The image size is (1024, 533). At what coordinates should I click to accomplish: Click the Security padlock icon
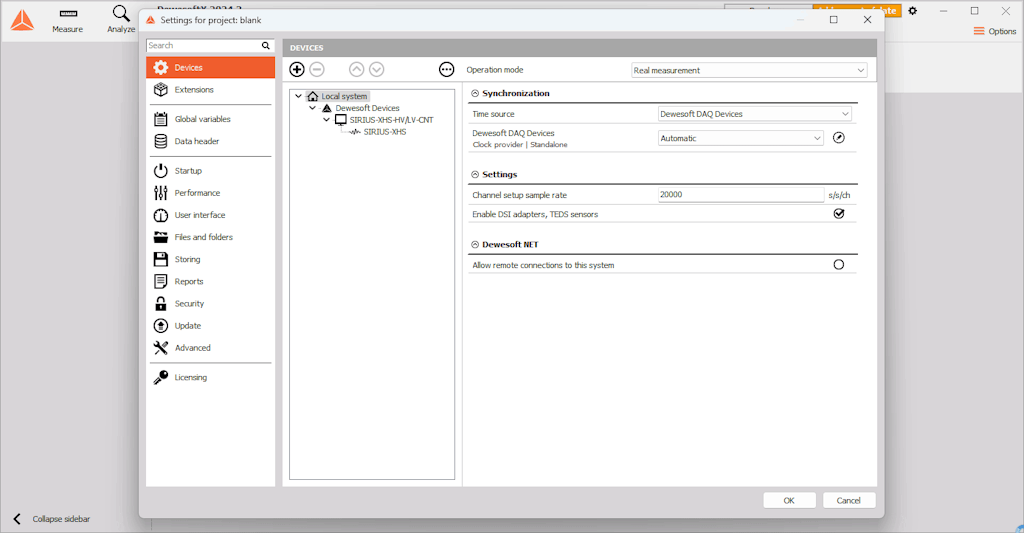(161, 304)
